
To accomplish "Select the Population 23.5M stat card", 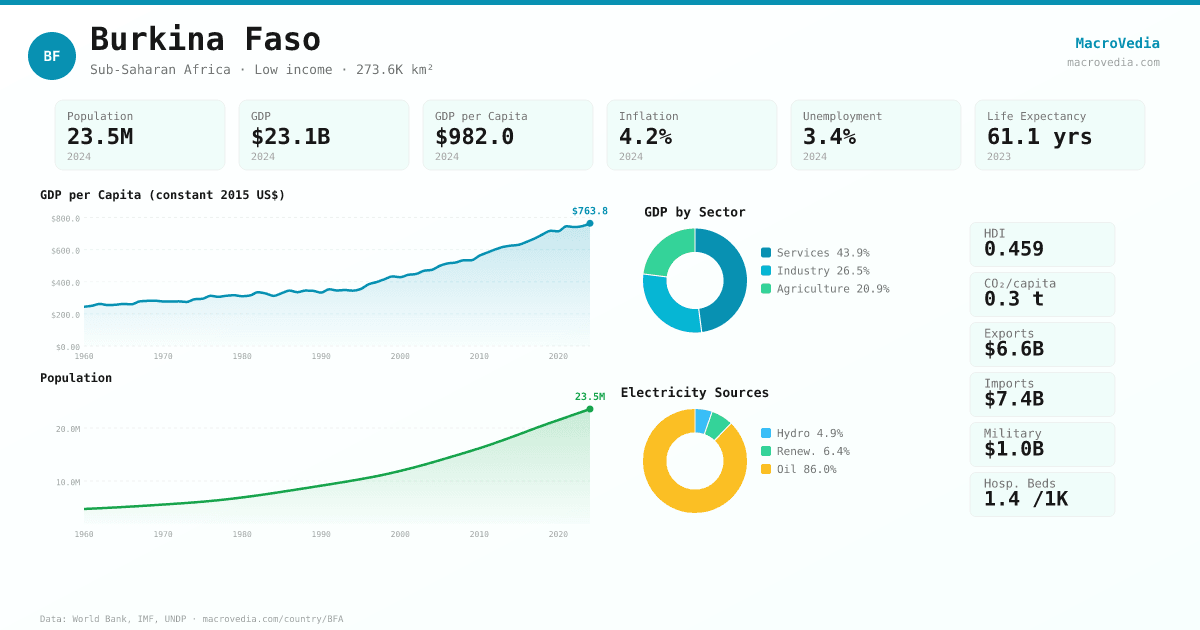I will coord(140,135).
